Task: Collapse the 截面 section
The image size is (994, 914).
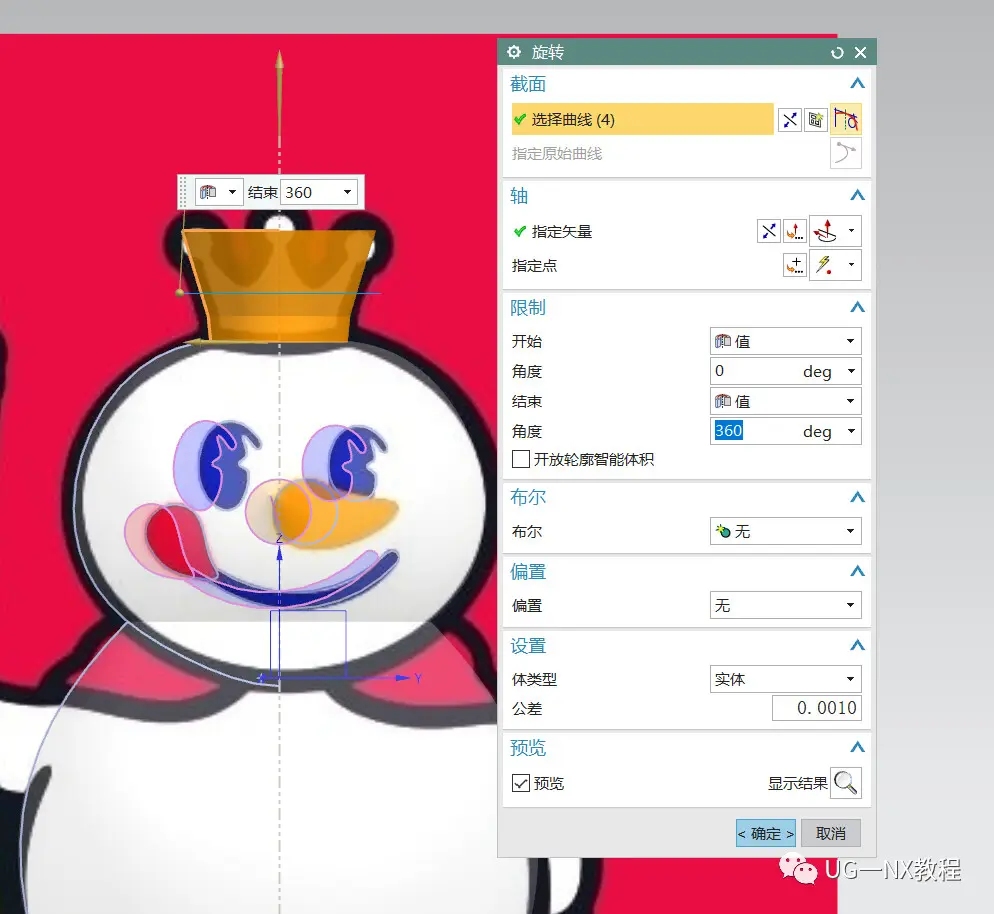Action: [x=857, y=84]
